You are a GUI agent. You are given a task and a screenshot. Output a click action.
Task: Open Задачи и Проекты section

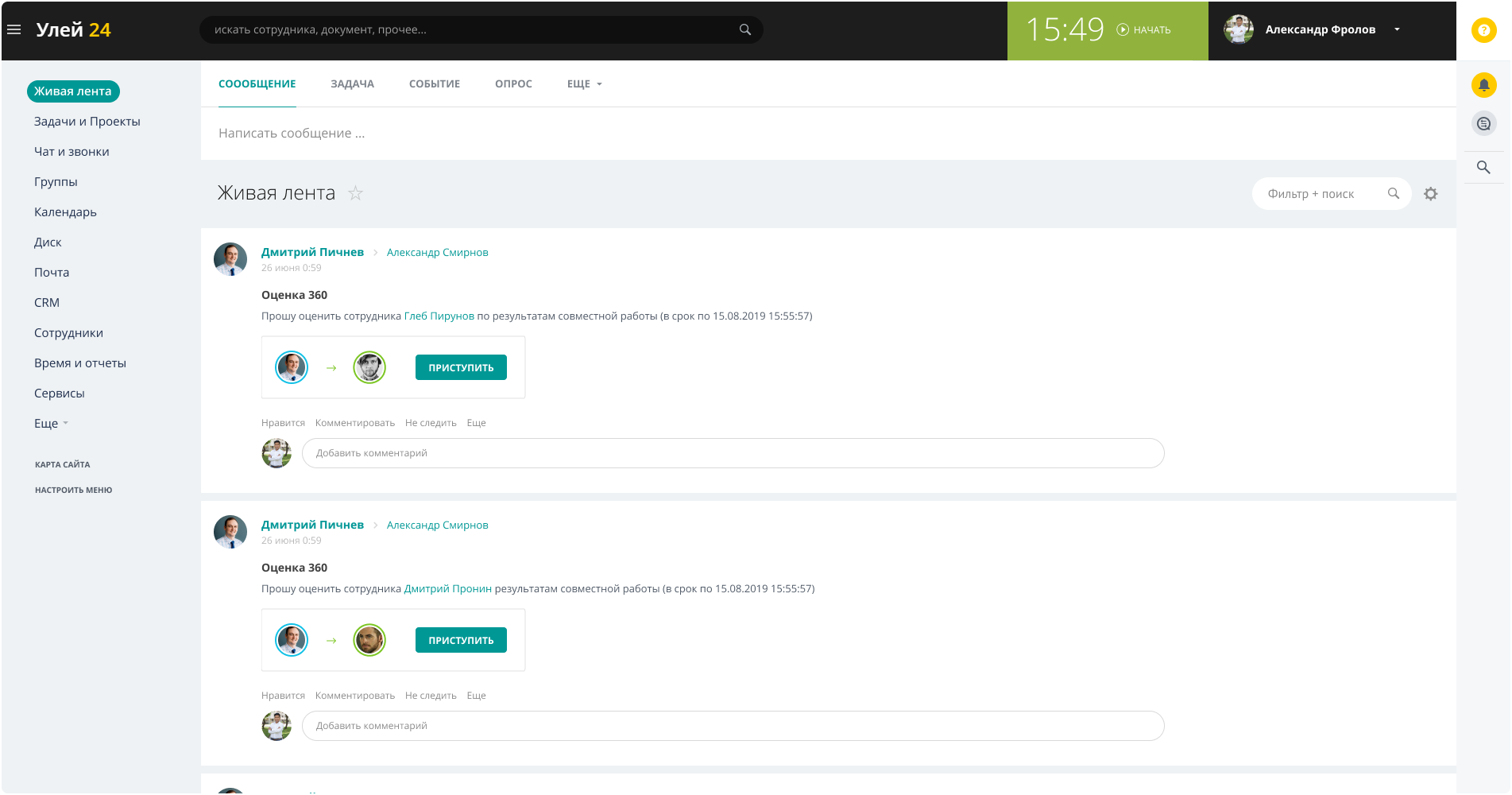click(87, 122)
